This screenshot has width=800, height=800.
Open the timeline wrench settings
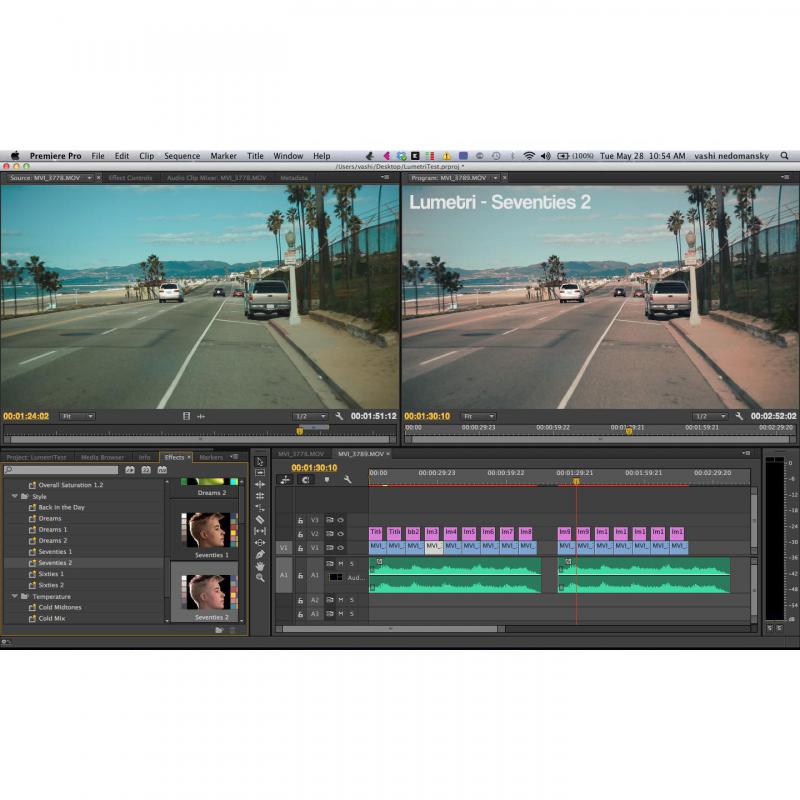click(347, 480)
